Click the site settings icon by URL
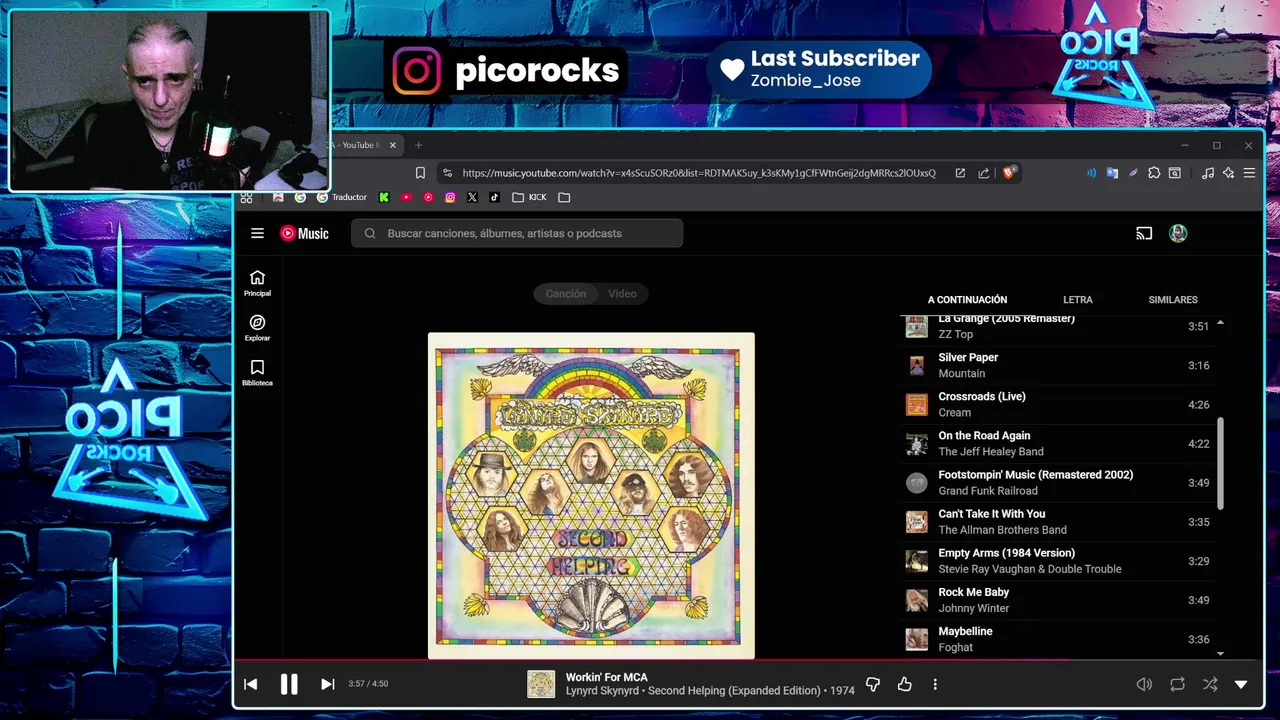The height and width of the screenshot is (720, 1280). (x=447, y=173)
